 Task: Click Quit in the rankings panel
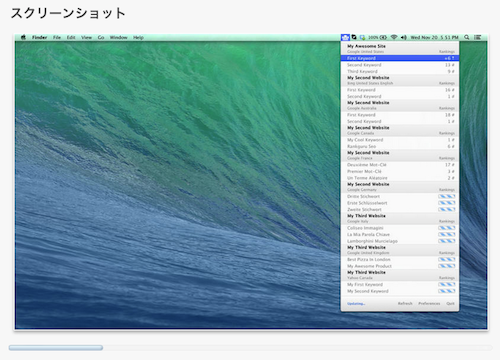click(x=450, y=303)
